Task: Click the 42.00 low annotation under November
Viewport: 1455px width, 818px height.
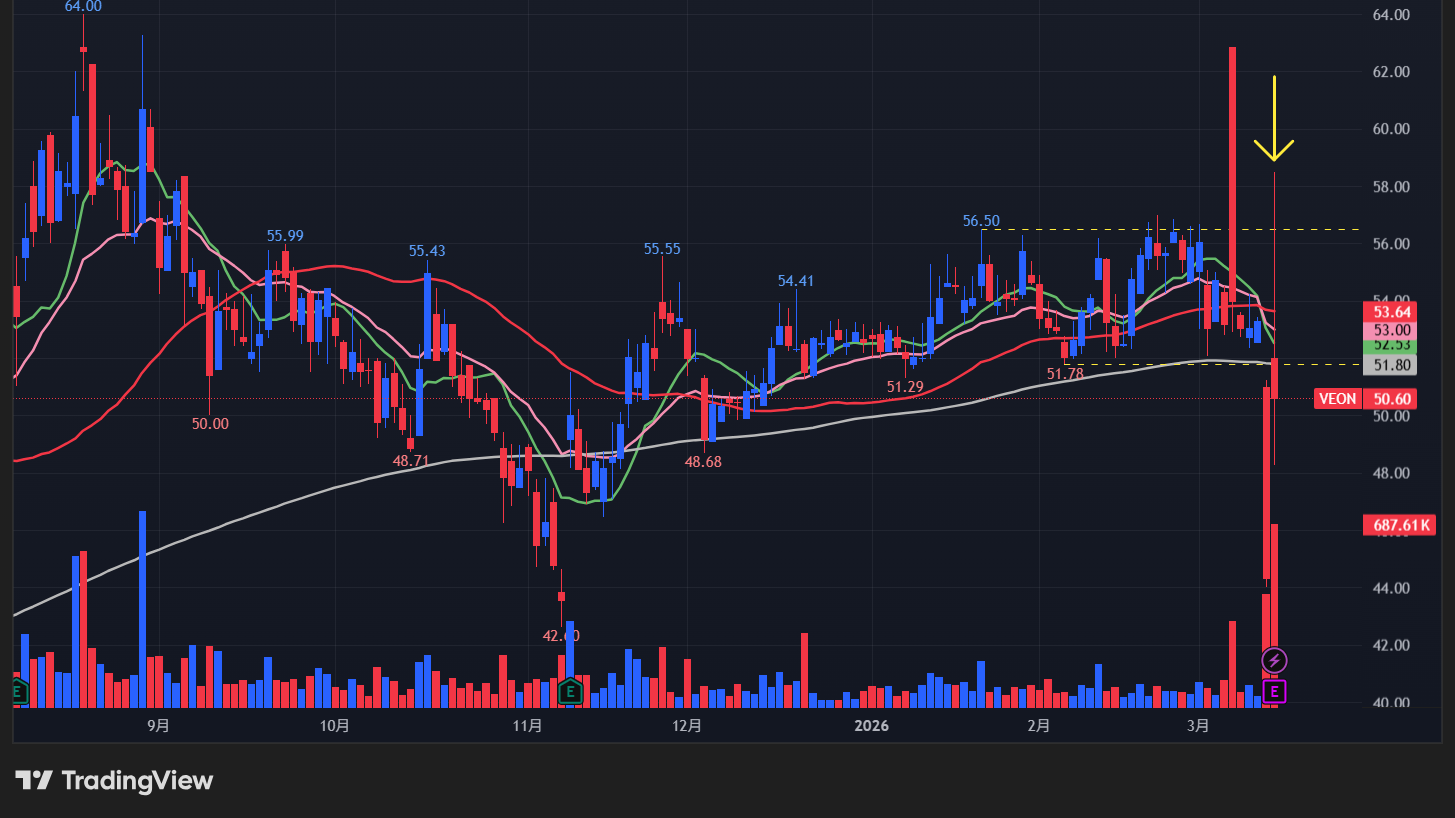Action: 559,634
